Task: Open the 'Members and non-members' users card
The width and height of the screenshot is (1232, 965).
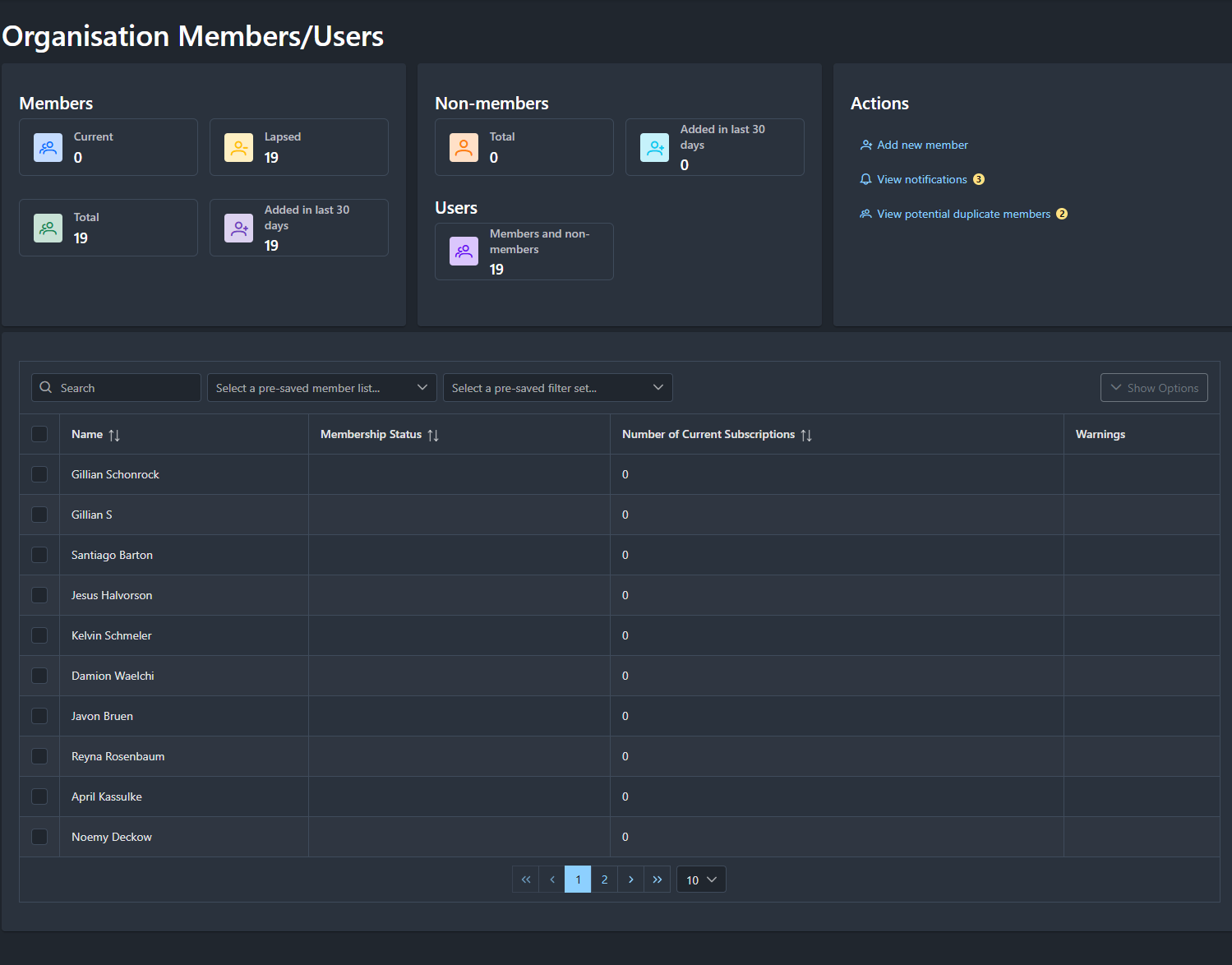Action: pyautogui.click(x=524, y=252)
